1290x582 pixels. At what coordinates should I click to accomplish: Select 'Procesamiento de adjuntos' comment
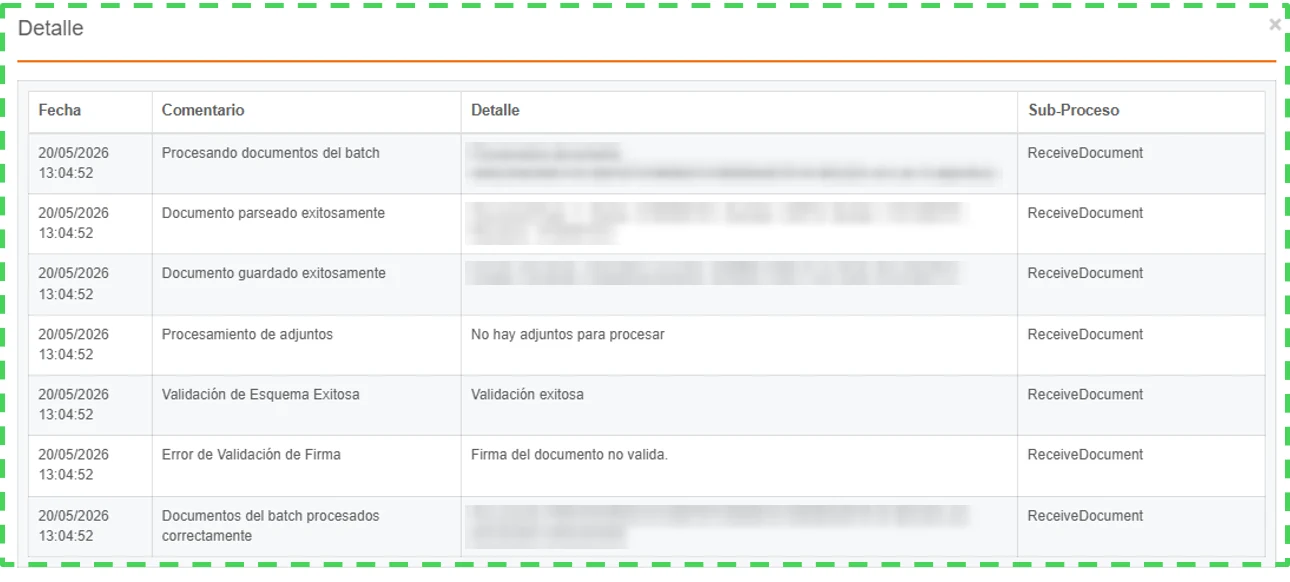point(247,334)
